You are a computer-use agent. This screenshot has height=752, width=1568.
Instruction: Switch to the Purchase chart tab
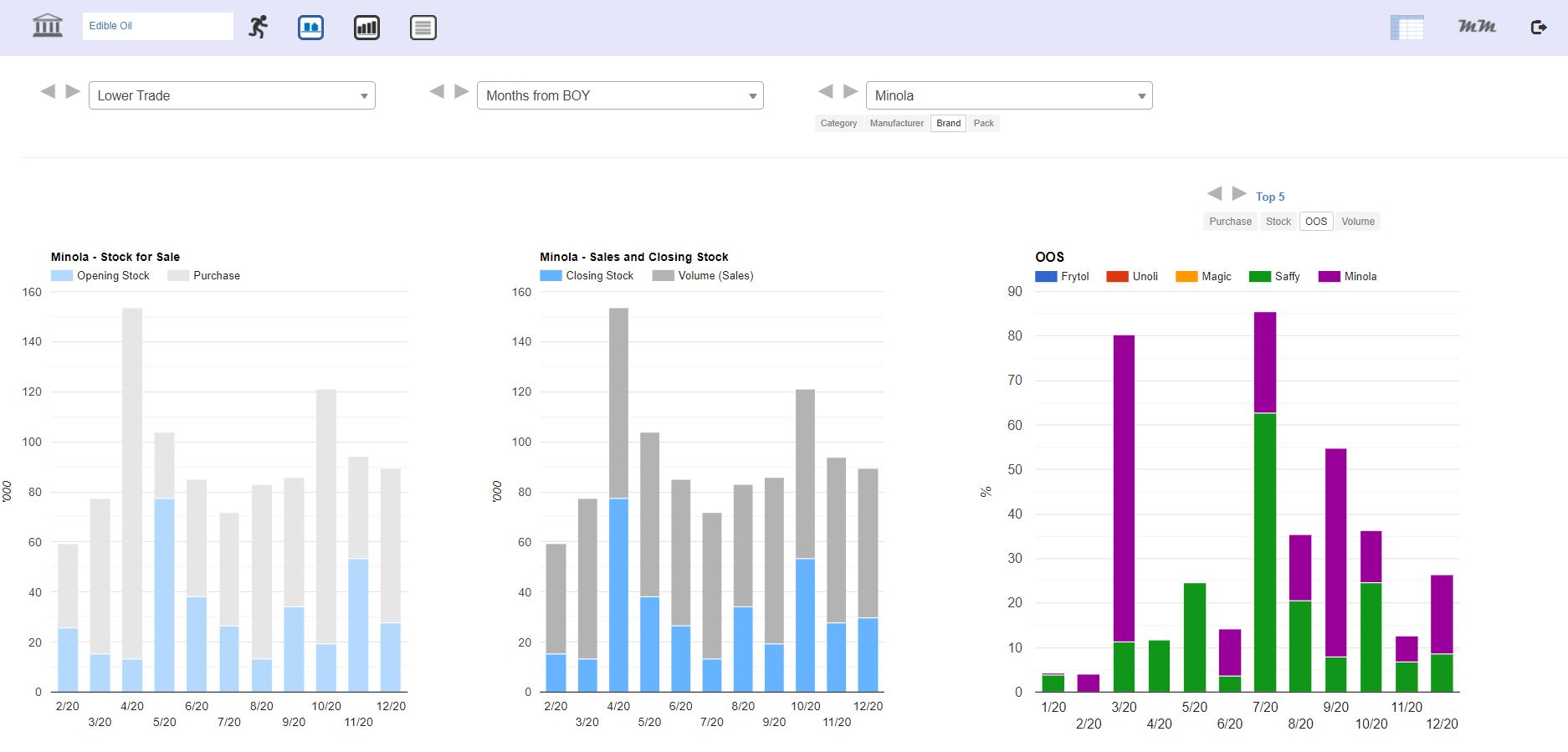coord(1230,222)
